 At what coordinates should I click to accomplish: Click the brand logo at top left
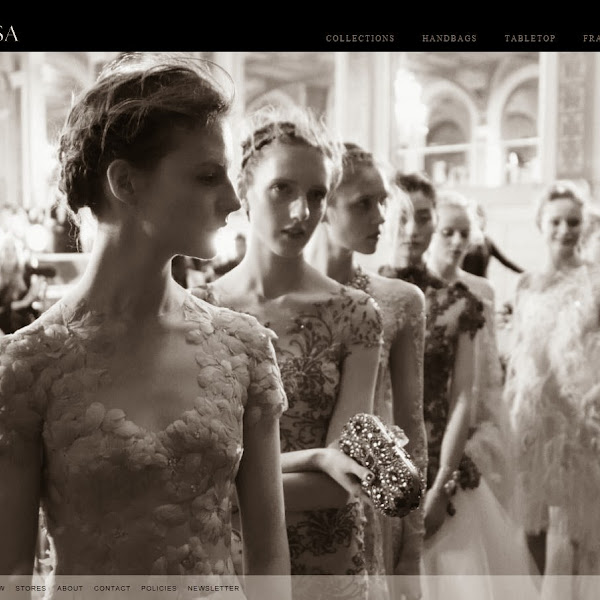click(8, 34)
